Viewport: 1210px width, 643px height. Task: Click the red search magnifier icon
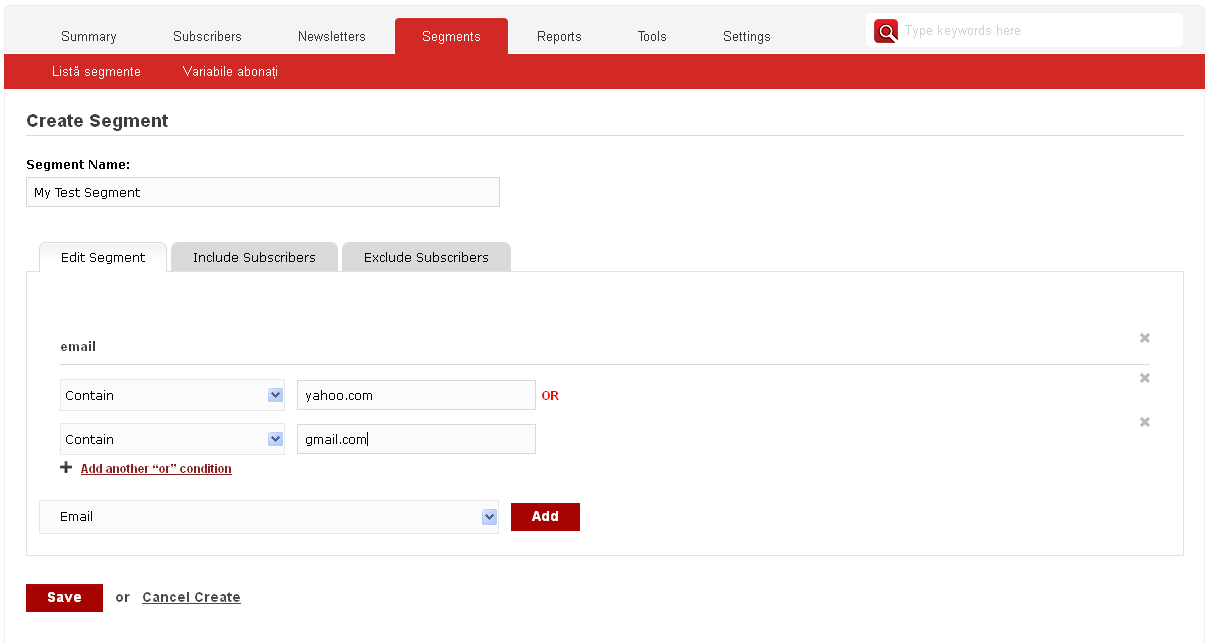[885, 32]
